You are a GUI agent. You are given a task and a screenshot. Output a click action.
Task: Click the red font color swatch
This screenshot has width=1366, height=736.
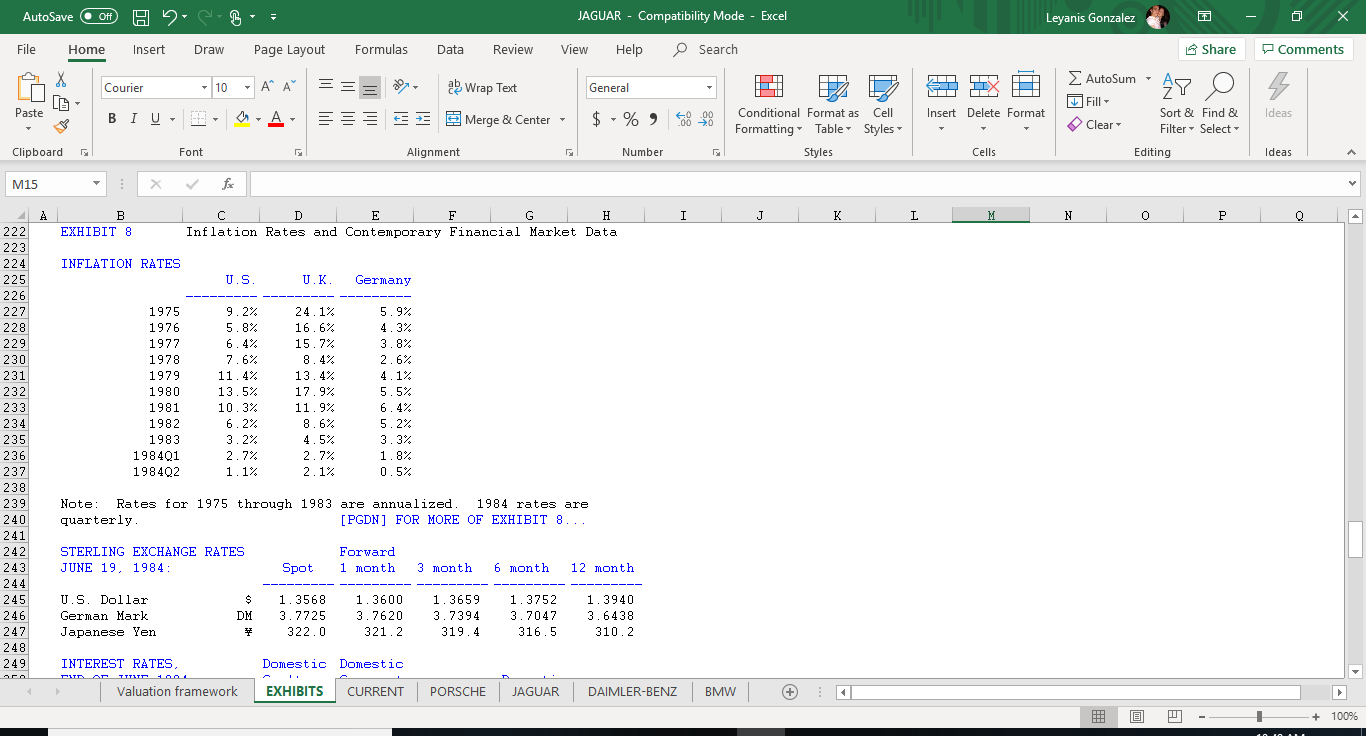(277, 119)
